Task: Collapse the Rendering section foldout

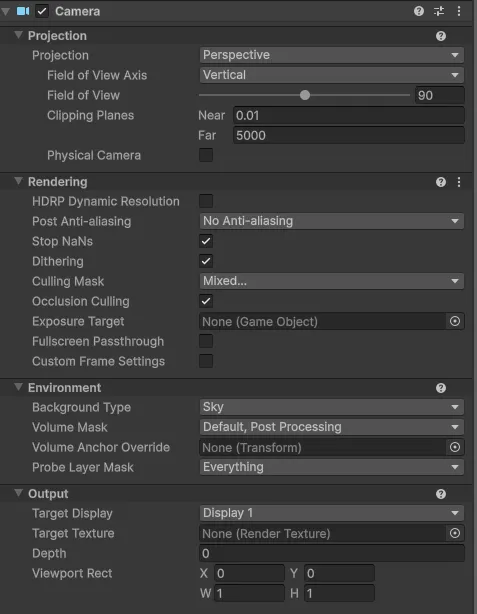Action: pyautogui.click(x=18, y=181)
